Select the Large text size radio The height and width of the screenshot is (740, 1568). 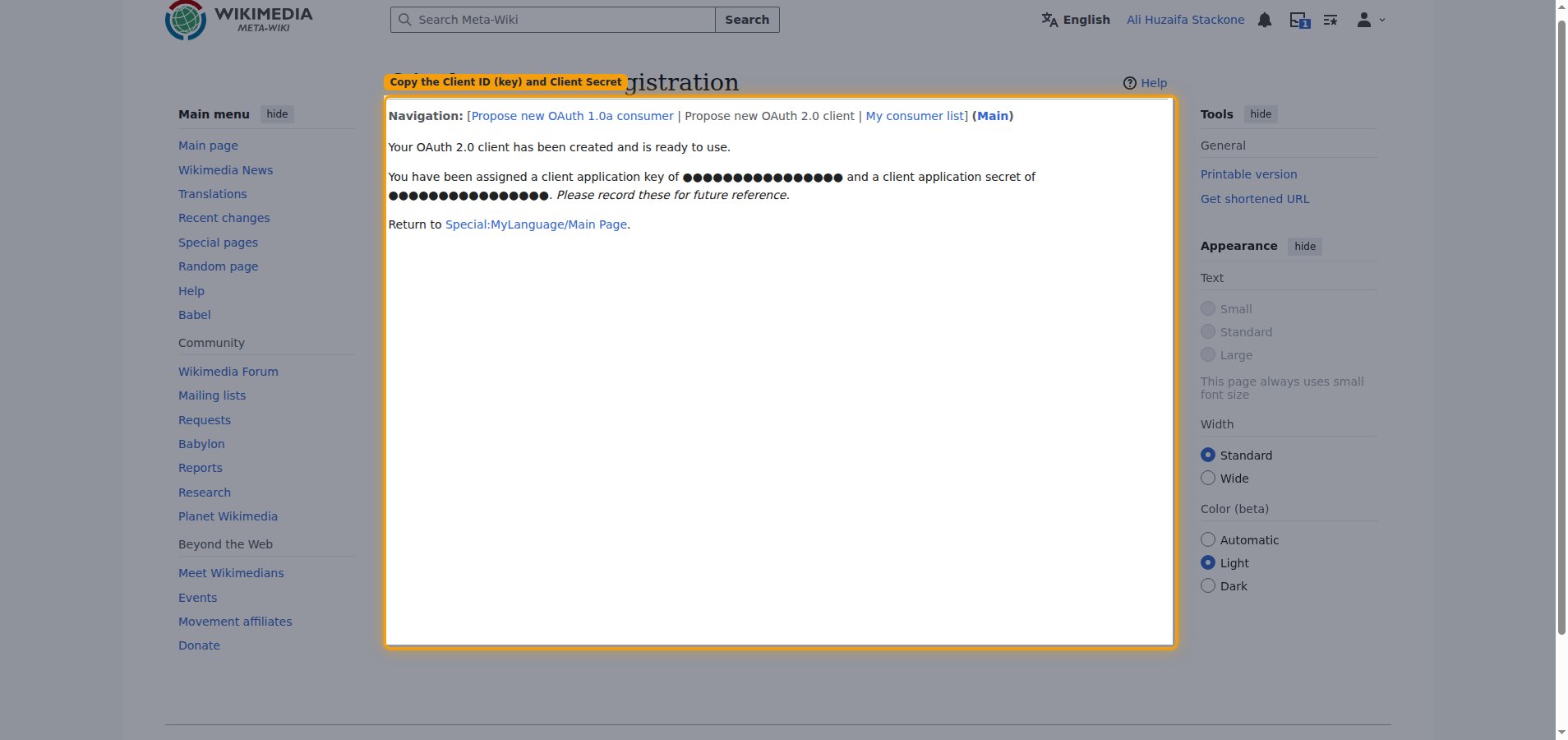pos(1208,354)
